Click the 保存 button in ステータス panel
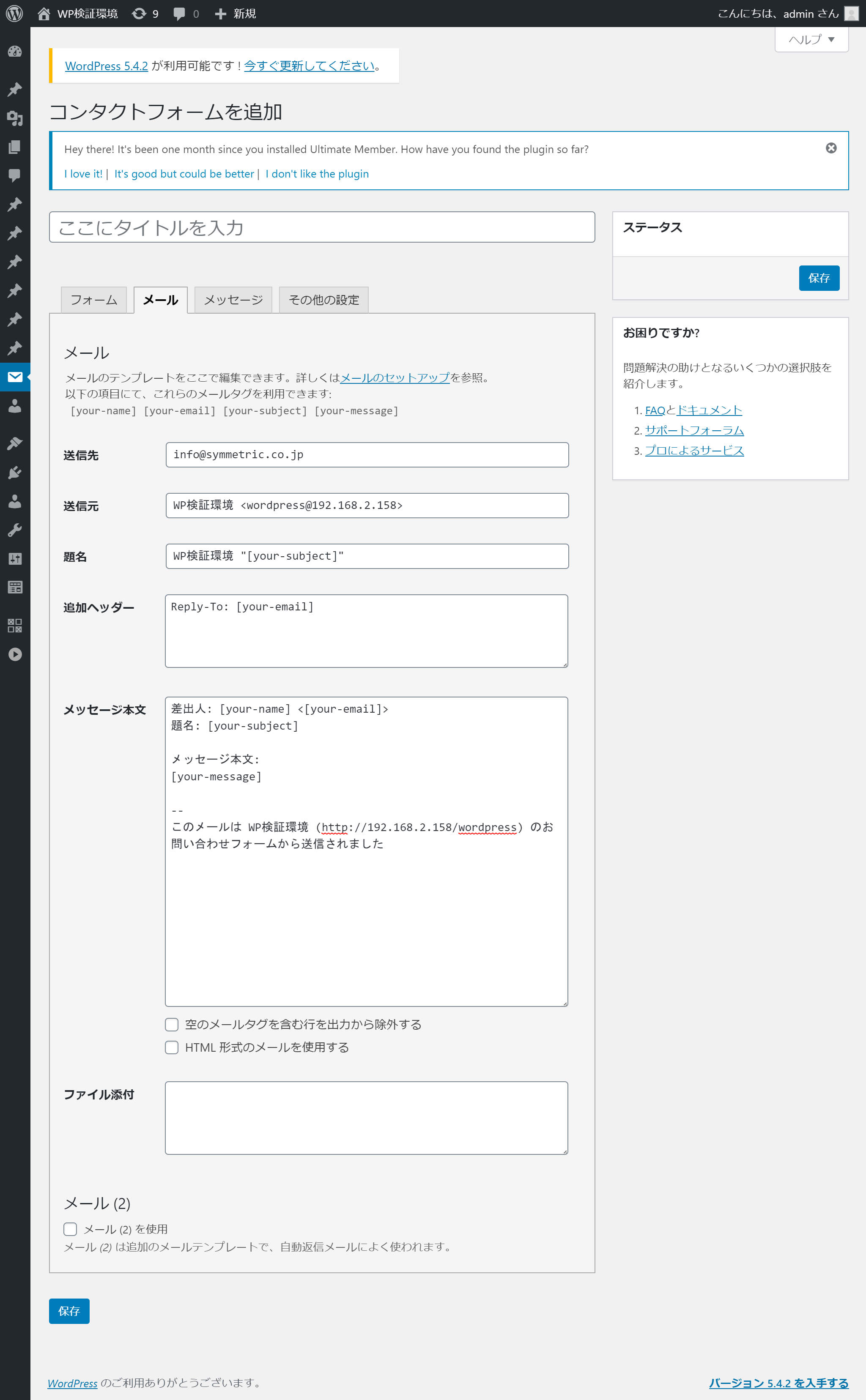Viewport: 866px width, 1400px height. pos(819,277)
